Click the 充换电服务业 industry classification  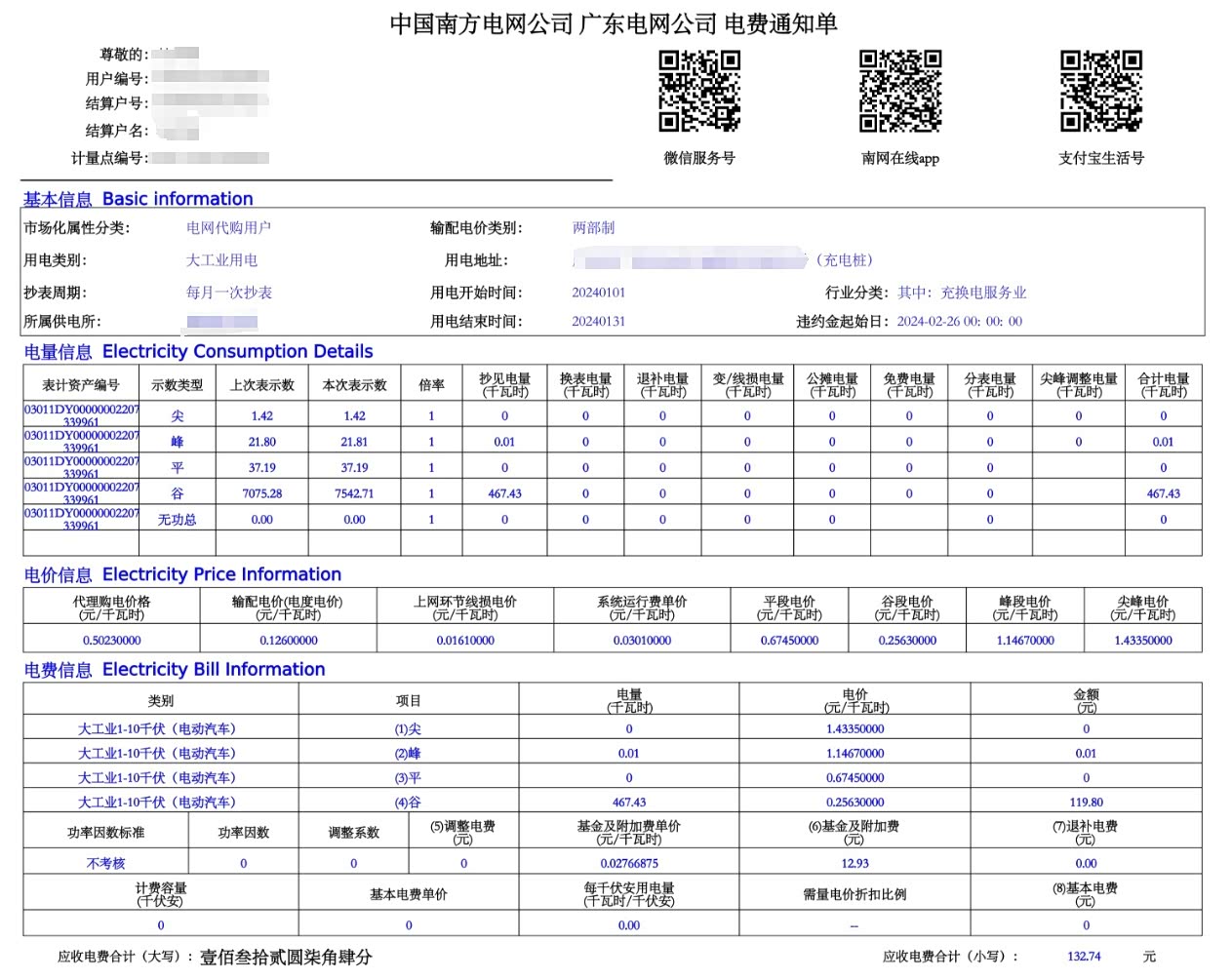(x=983, y=293)
